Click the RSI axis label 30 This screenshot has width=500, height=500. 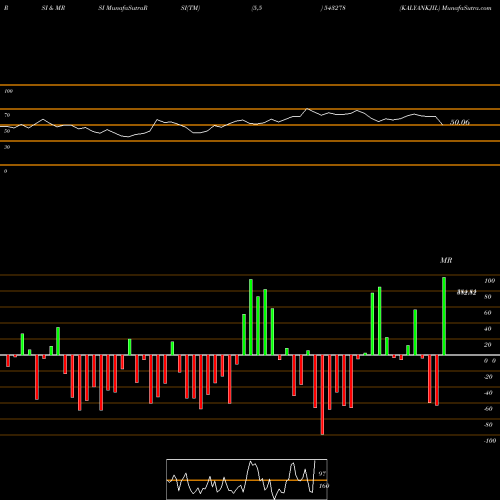[7, 147]
